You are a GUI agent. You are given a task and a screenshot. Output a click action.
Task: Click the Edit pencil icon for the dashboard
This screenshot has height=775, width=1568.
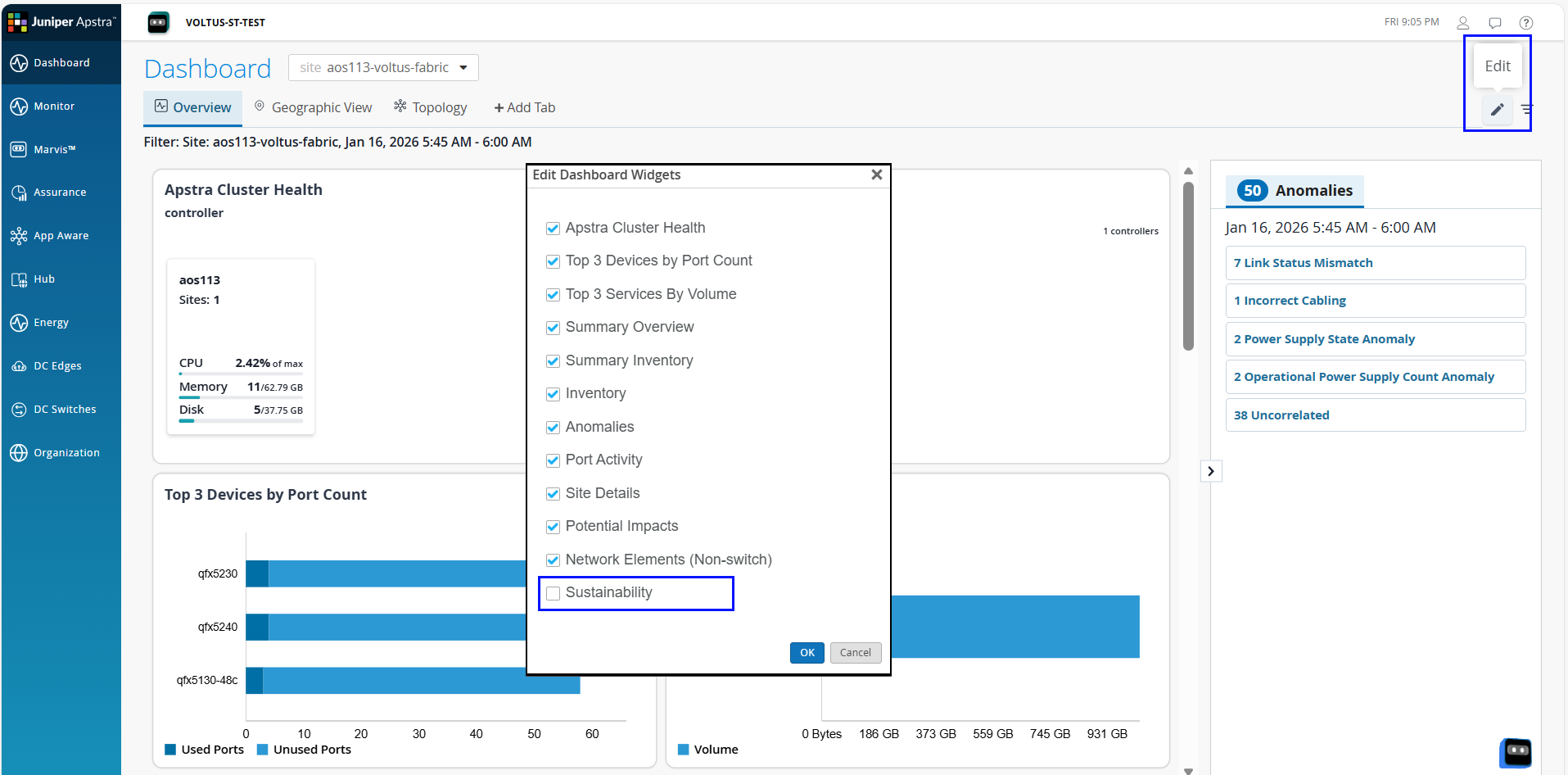pyautogui.click(x=1497, y=109)
